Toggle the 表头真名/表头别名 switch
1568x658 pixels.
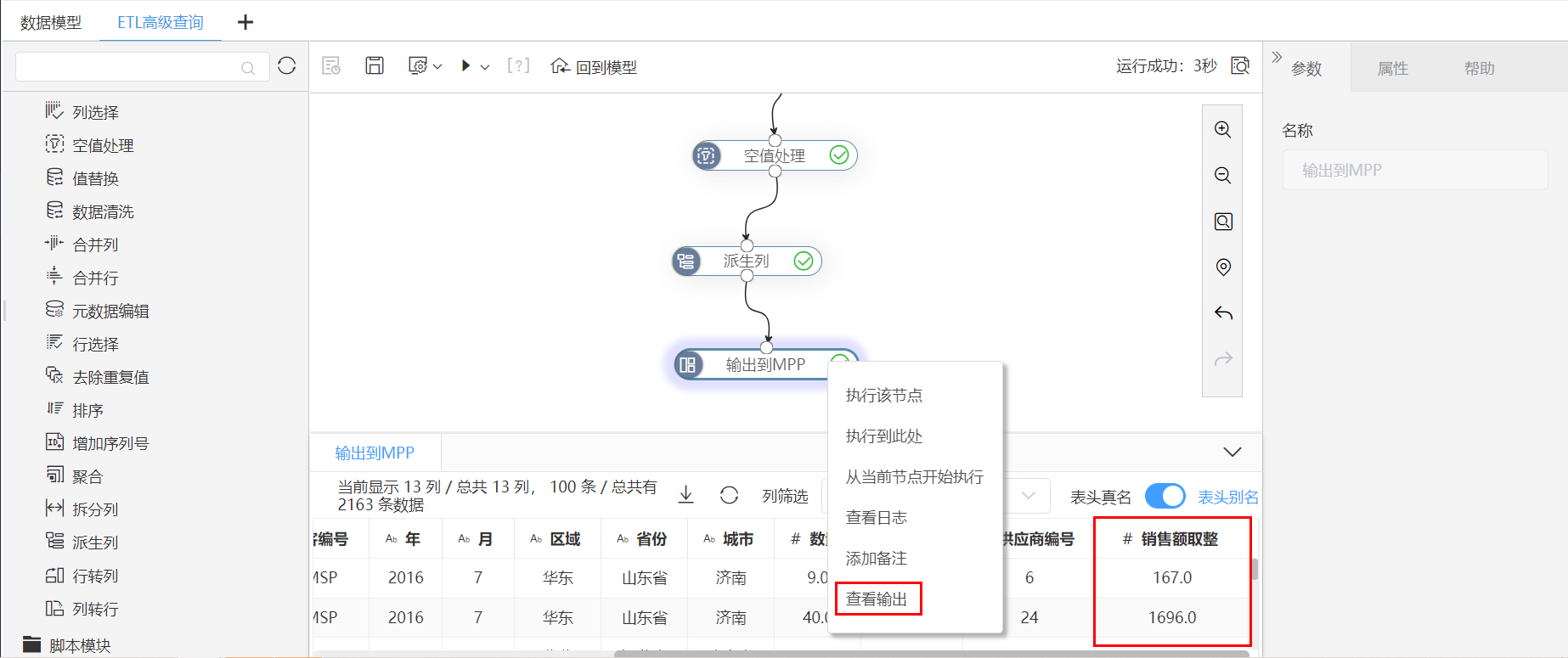[1165, 496]
